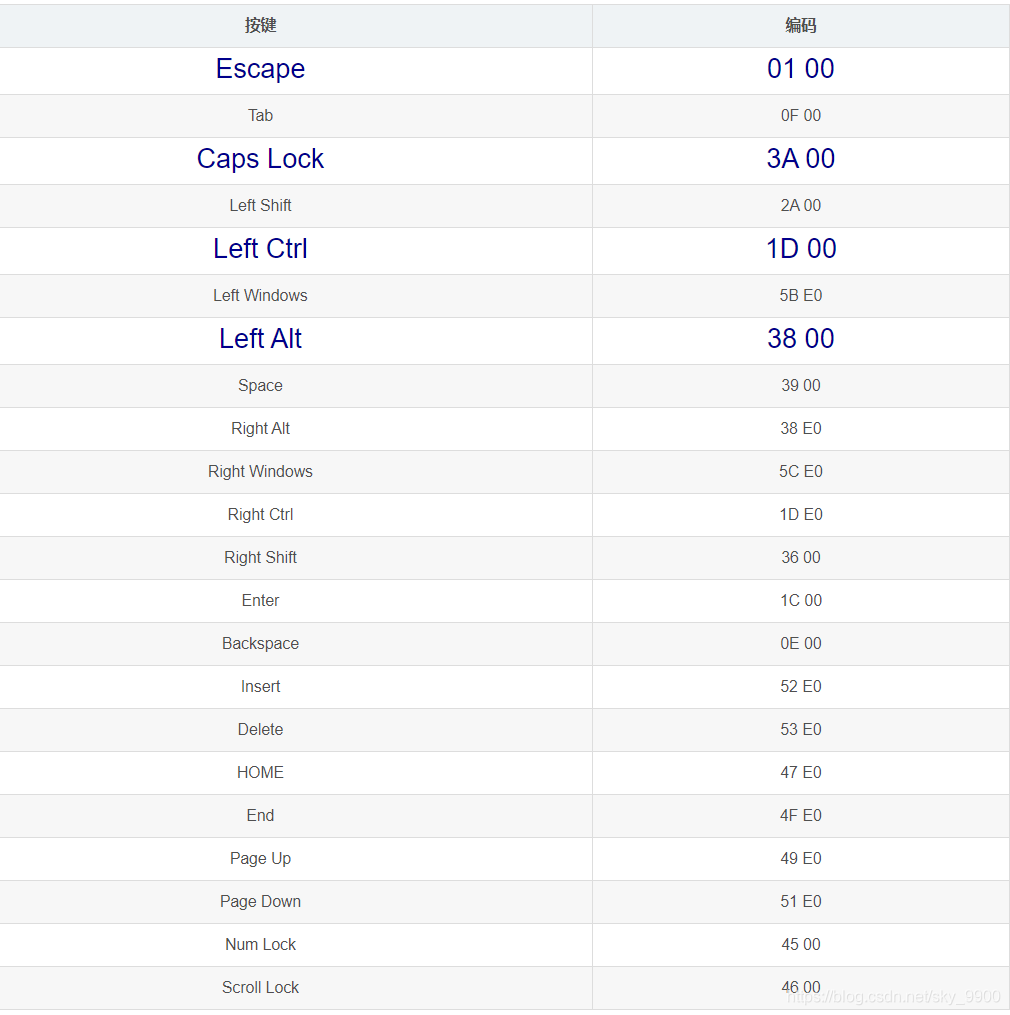This screenshot has width=1010, height=1015.
Task: Select the code 51 E0
Action: pos(801,902)
